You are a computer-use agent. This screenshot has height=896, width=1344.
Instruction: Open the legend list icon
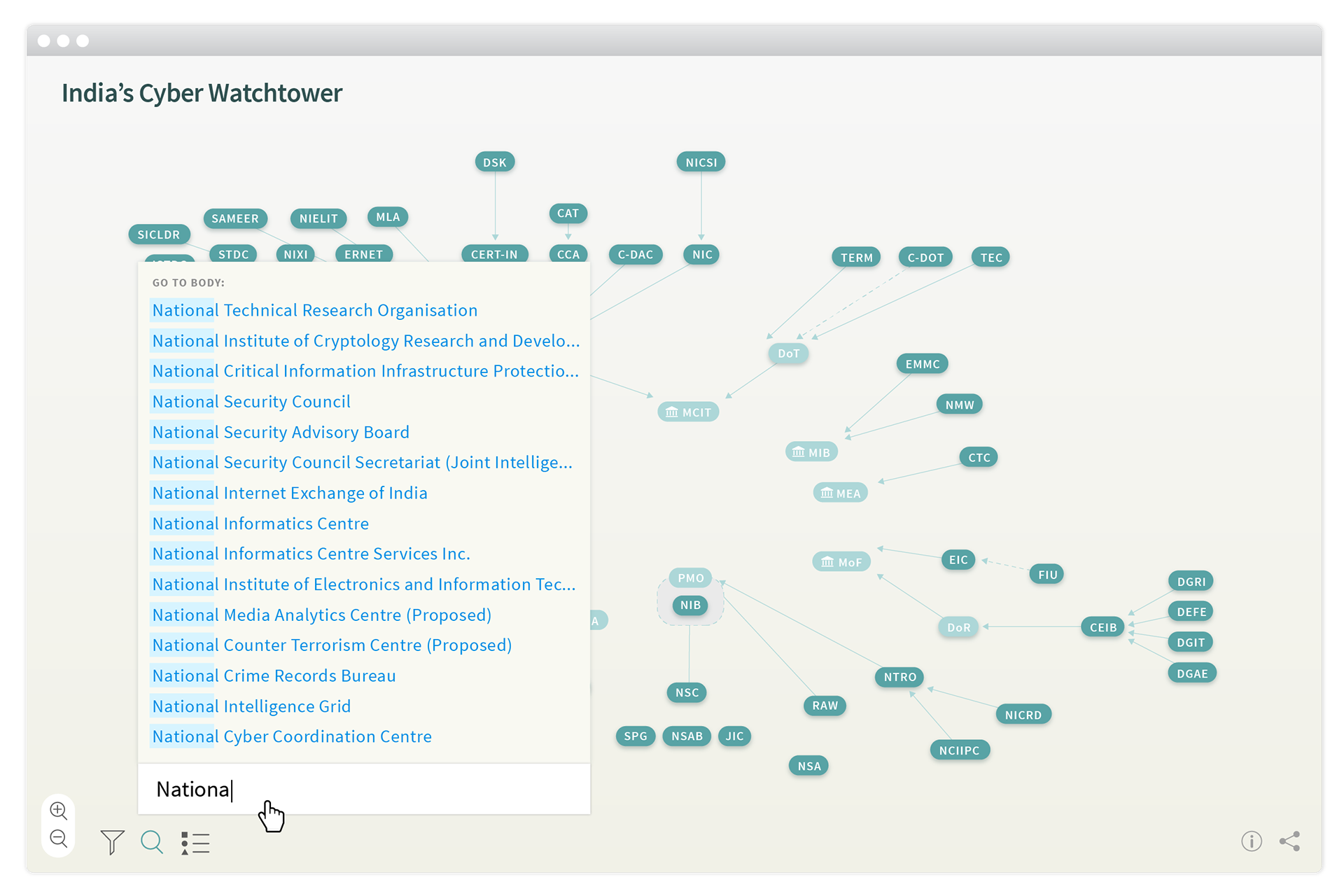(x=195, y=843)
